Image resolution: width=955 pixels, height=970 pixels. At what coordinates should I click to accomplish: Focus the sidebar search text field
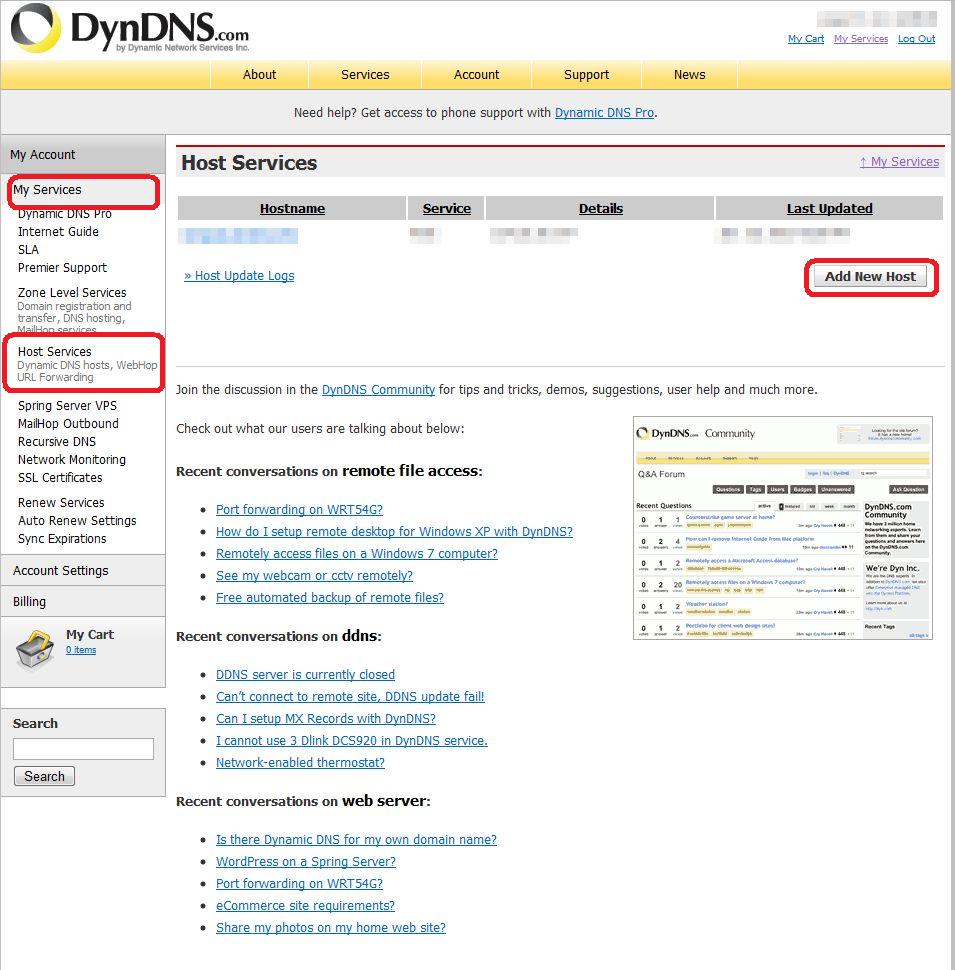(x=84, y=749)
